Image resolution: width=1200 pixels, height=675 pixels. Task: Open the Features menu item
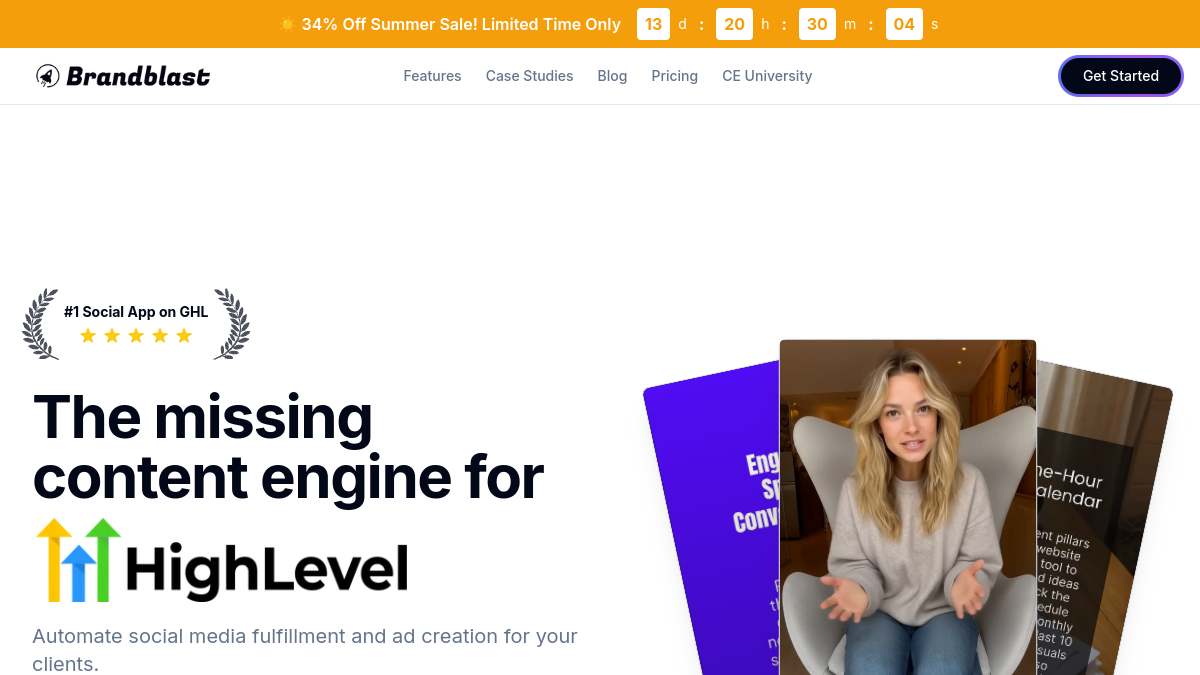[x=432, y=76]
